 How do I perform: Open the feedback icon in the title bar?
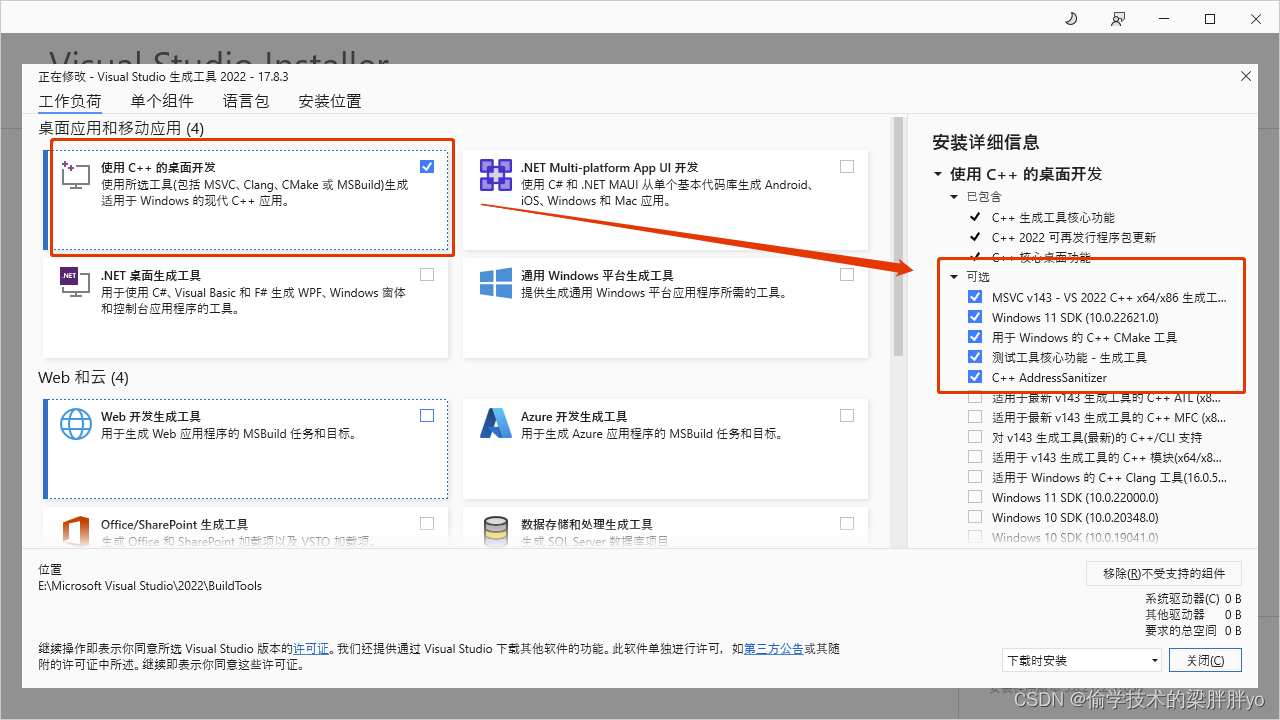(1117, 18)
